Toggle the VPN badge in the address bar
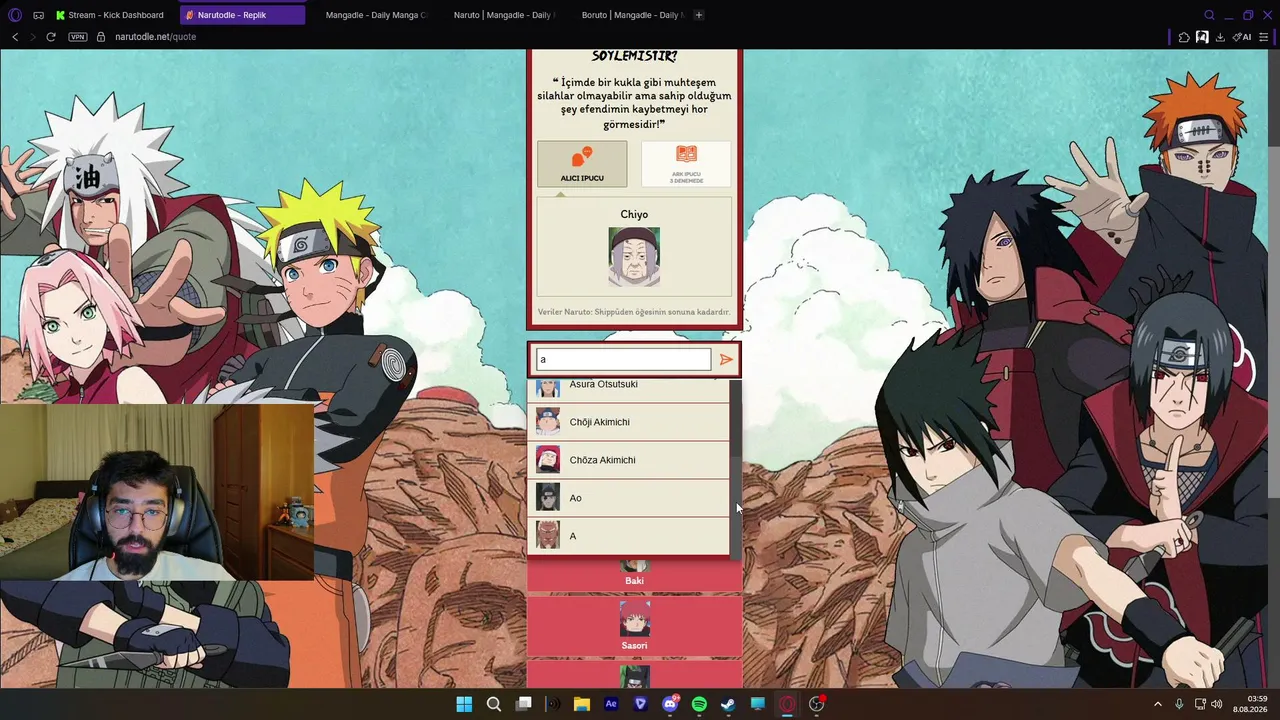Screen dimensions: 1280x720 [78, 37]
